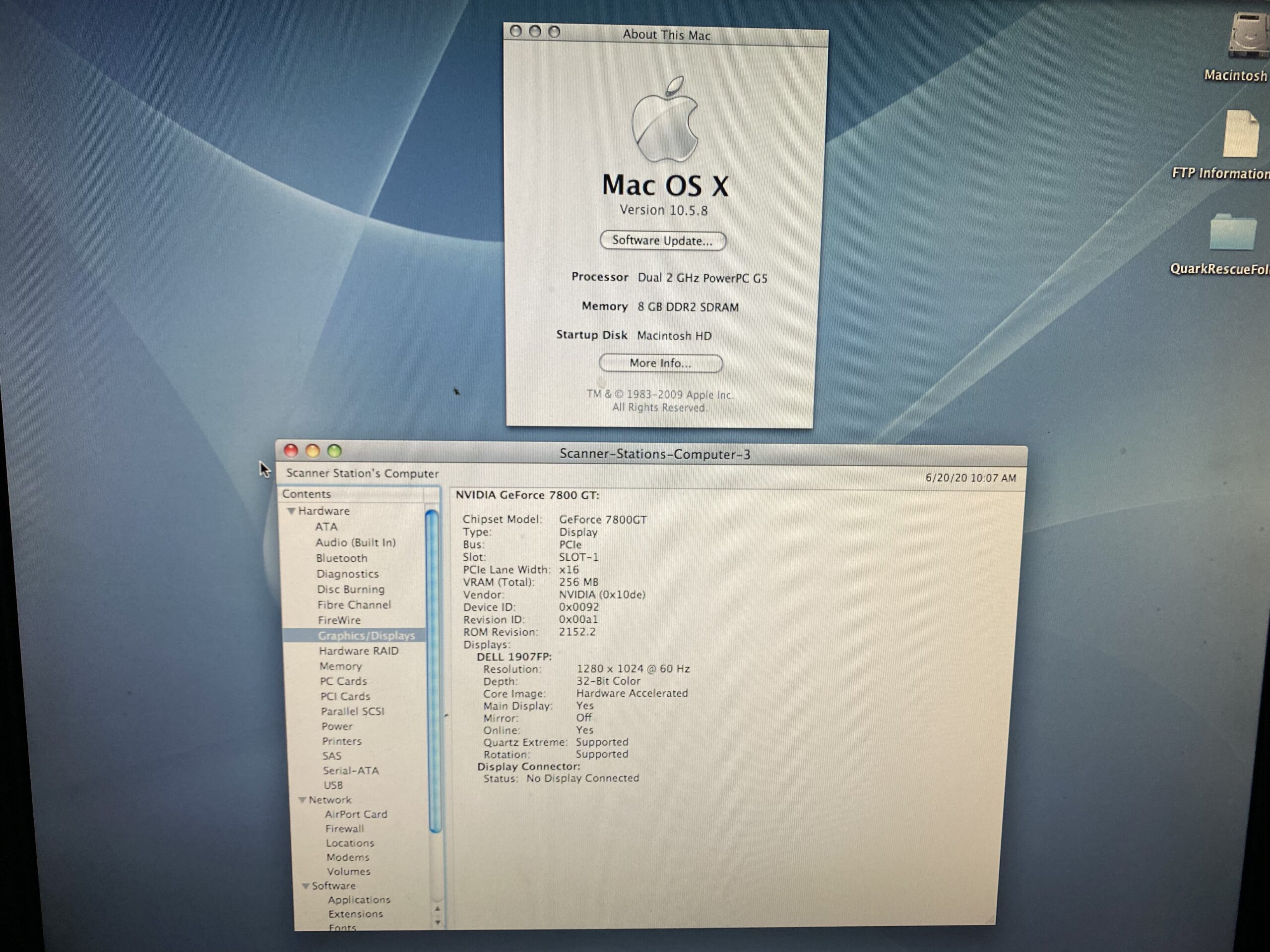Click Software Update button
This screenshot has height=952, width=1270.
pos(663,240)
